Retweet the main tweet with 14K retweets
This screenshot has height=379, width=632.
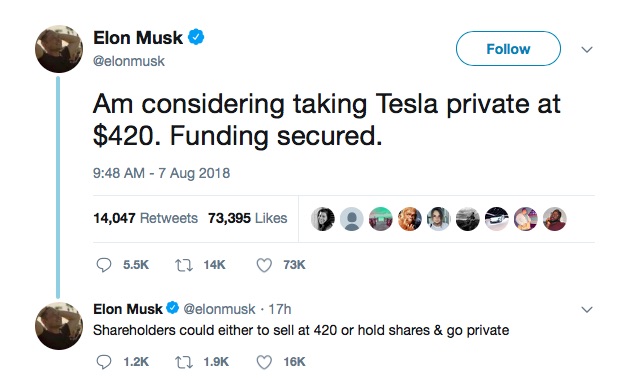click(183, 265)
